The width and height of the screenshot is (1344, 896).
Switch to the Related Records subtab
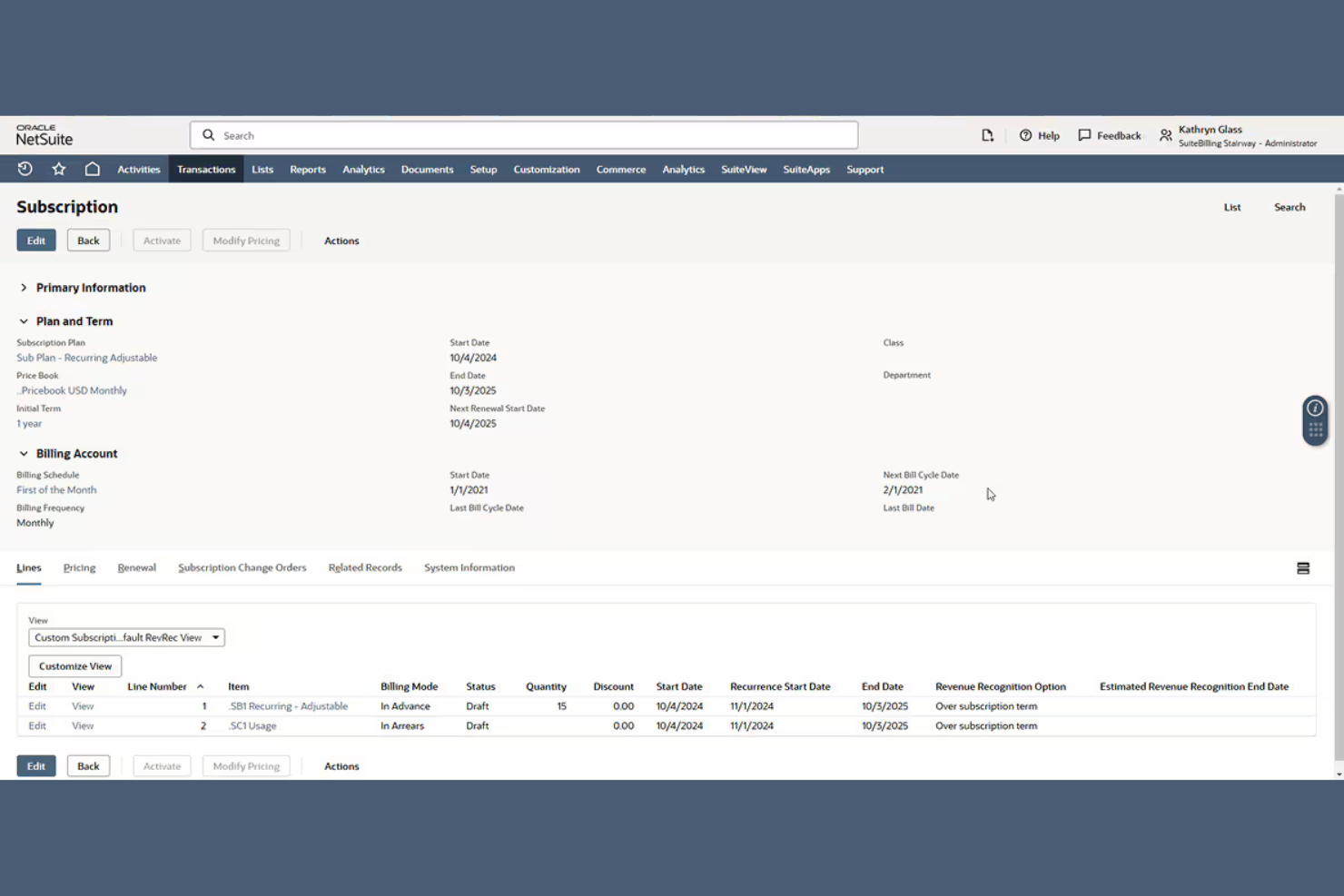click(365, 567)
